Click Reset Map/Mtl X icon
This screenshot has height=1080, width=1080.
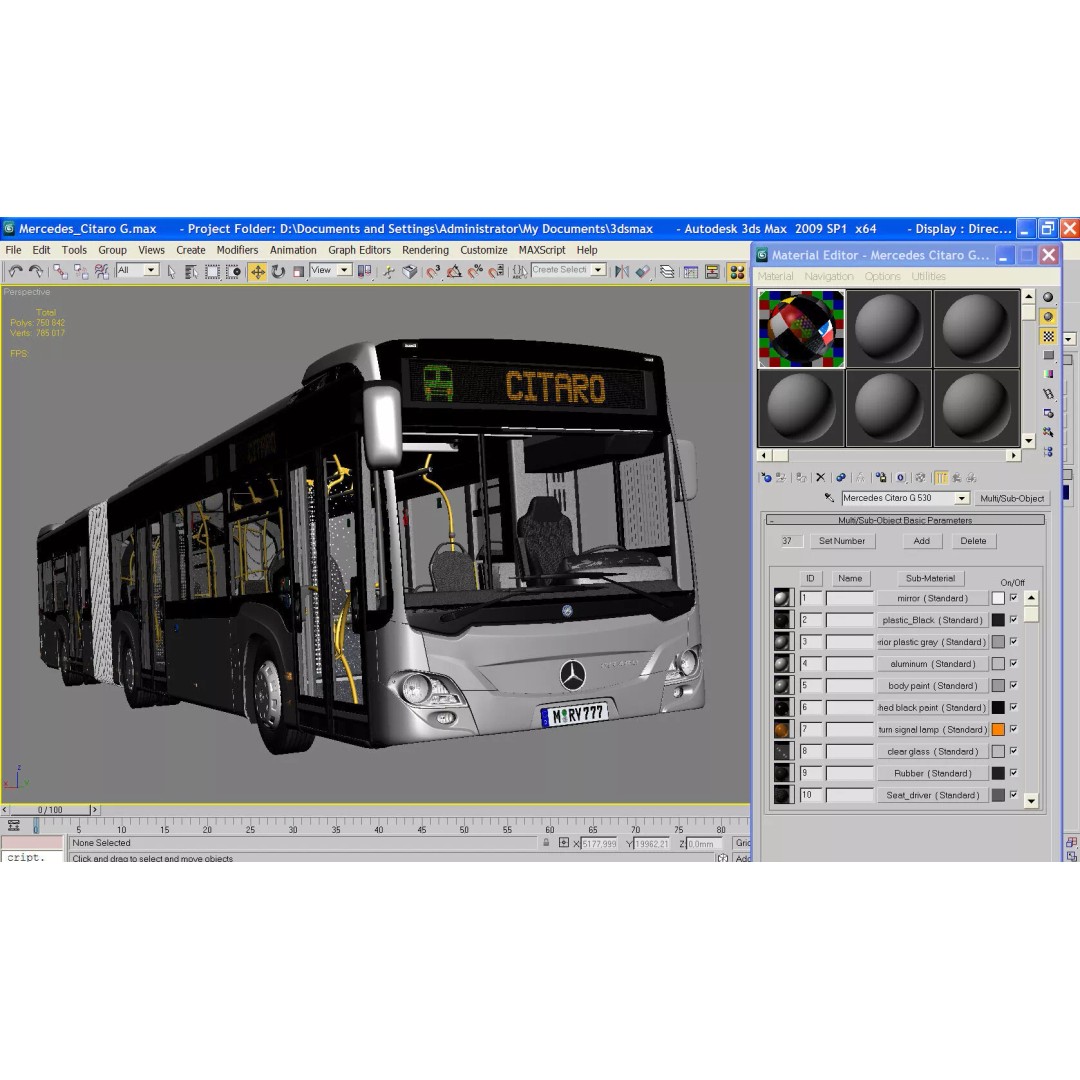(821, 477)
